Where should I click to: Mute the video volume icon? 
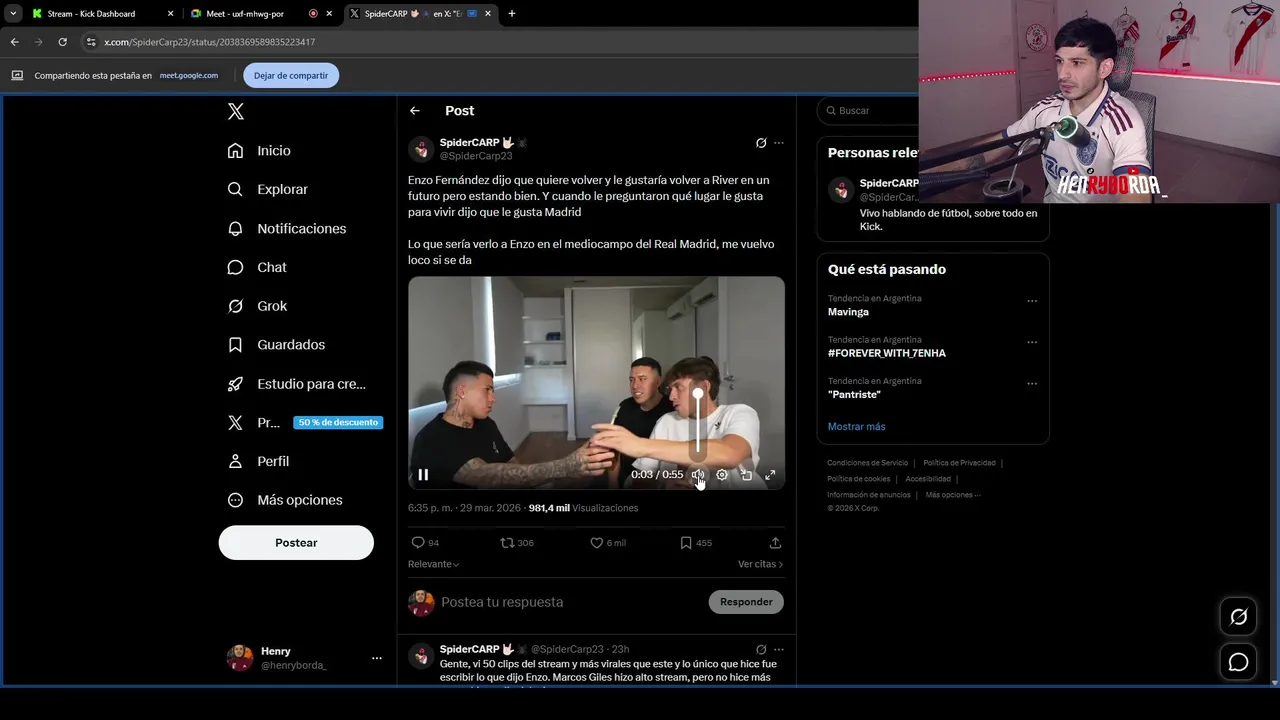(x=698, y=475)
